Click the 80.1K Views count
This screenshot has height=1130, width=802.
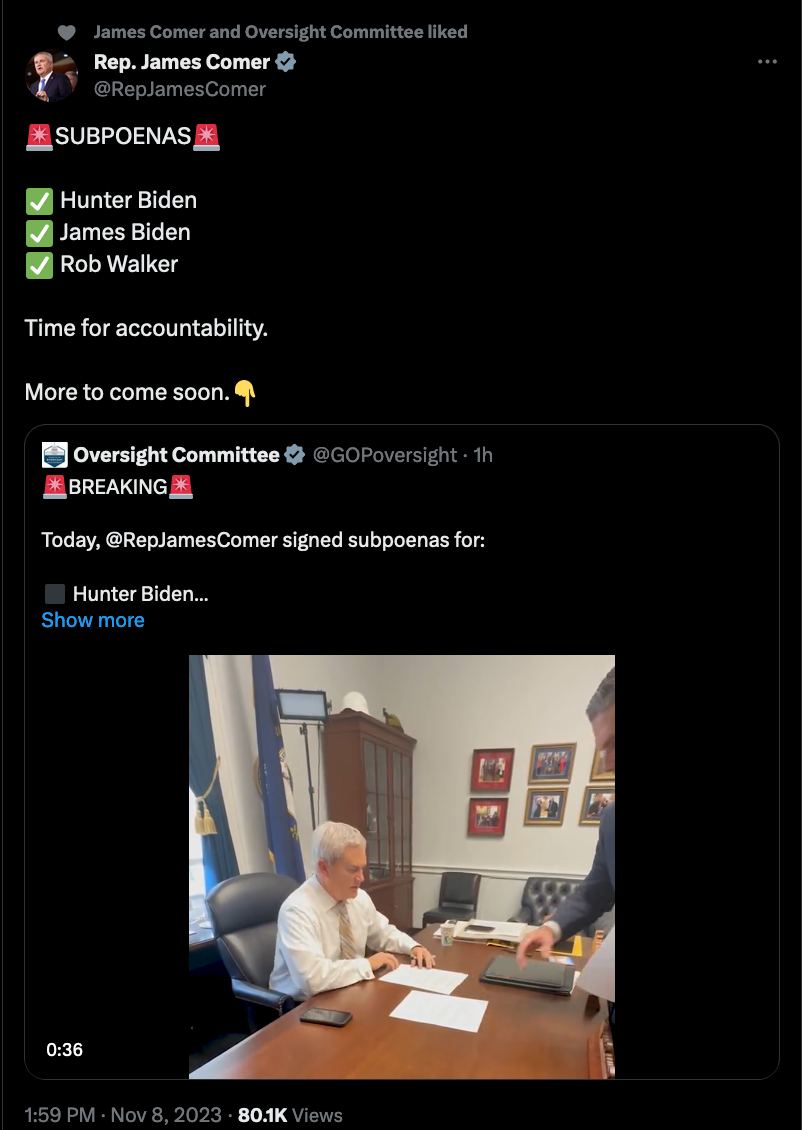click(290, 1115)
